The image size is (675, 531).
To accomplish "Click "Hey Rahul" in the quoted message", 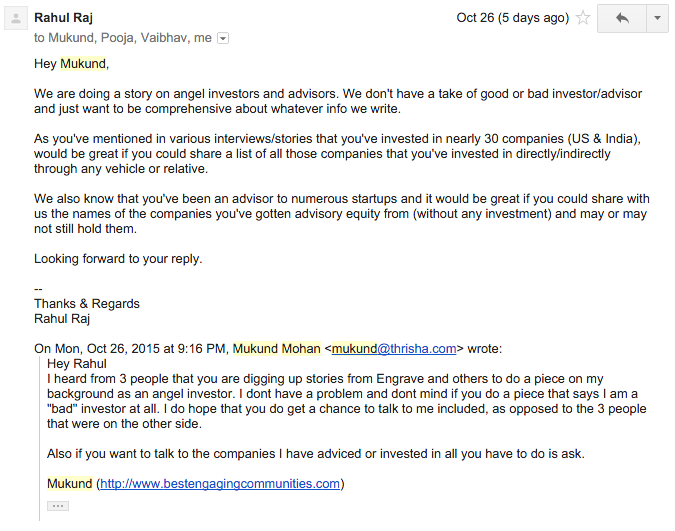I will pos(77,364).
